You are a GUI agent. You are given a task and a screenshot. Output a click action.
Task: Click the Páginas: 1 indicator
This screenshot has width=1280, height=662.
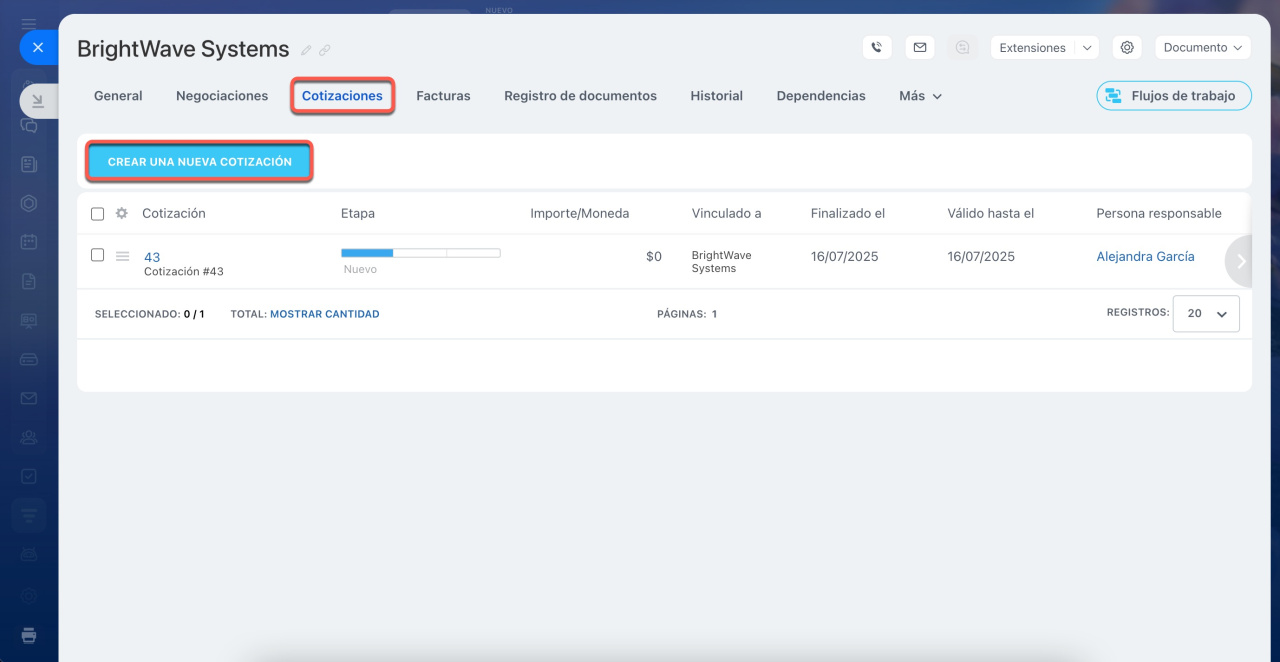[687, 314]
